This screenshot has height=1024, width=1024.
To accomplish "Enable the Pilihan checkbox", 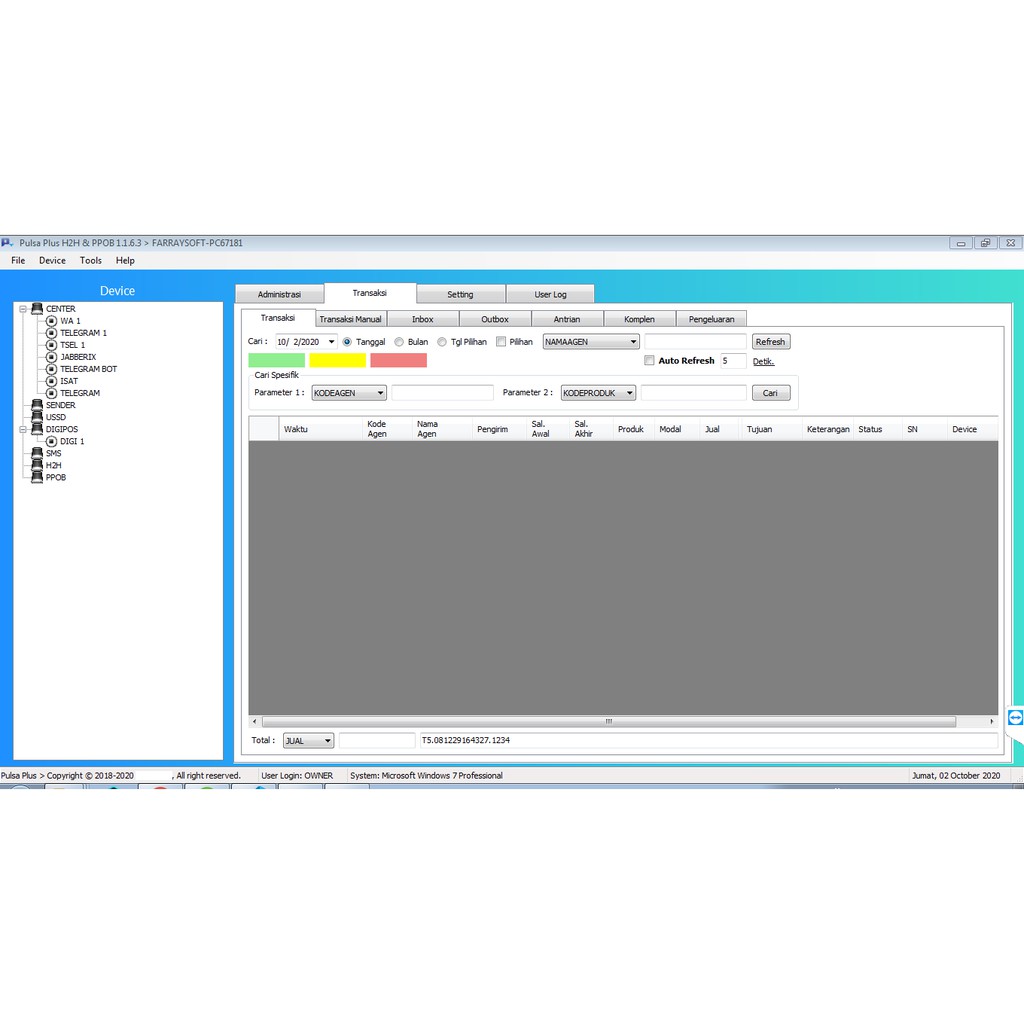I will tap(501, 342).
